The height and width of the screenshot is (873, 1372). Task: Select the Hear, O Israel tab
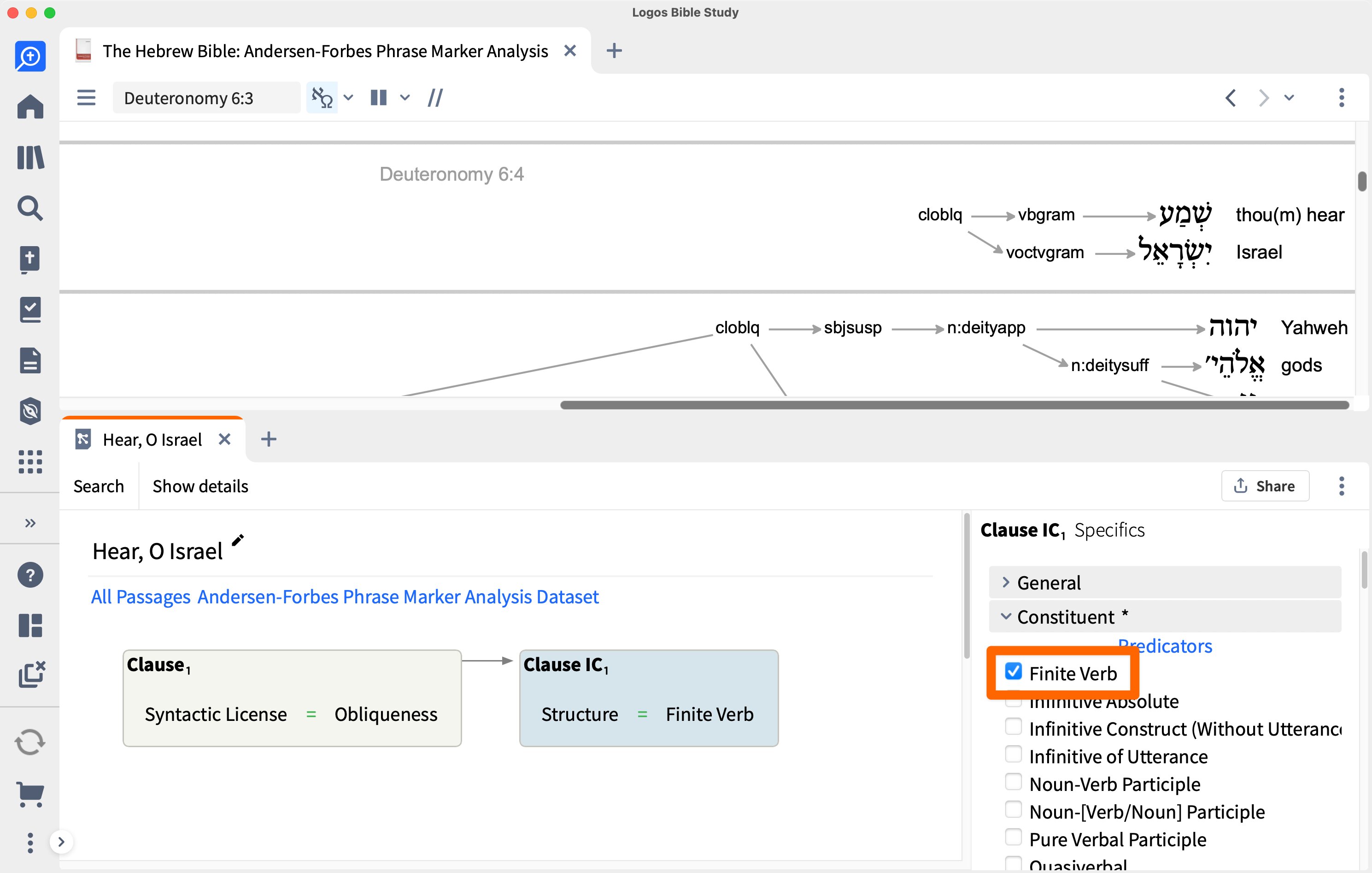coord(152,439)
